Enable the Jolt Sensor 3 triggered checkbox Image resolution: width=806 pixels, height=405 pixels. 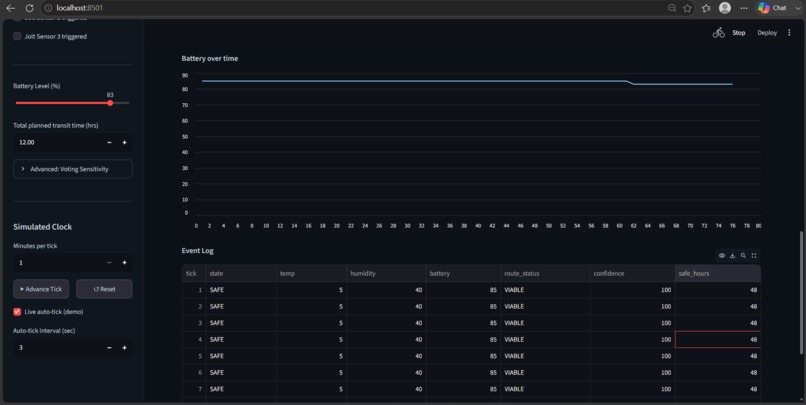(17, 36)
